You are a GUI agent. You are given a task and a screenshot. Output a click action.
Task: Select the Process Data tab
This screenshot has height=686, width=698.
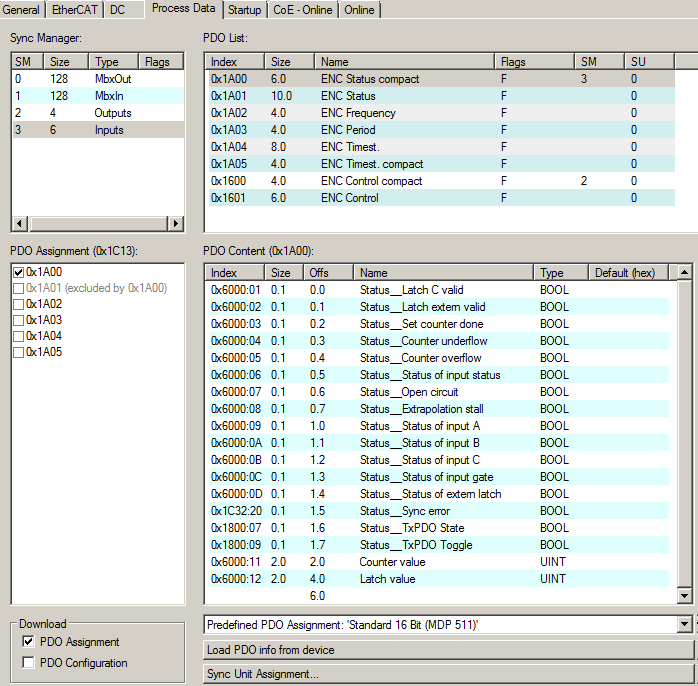pyautogui.click(x=183, y=8)
